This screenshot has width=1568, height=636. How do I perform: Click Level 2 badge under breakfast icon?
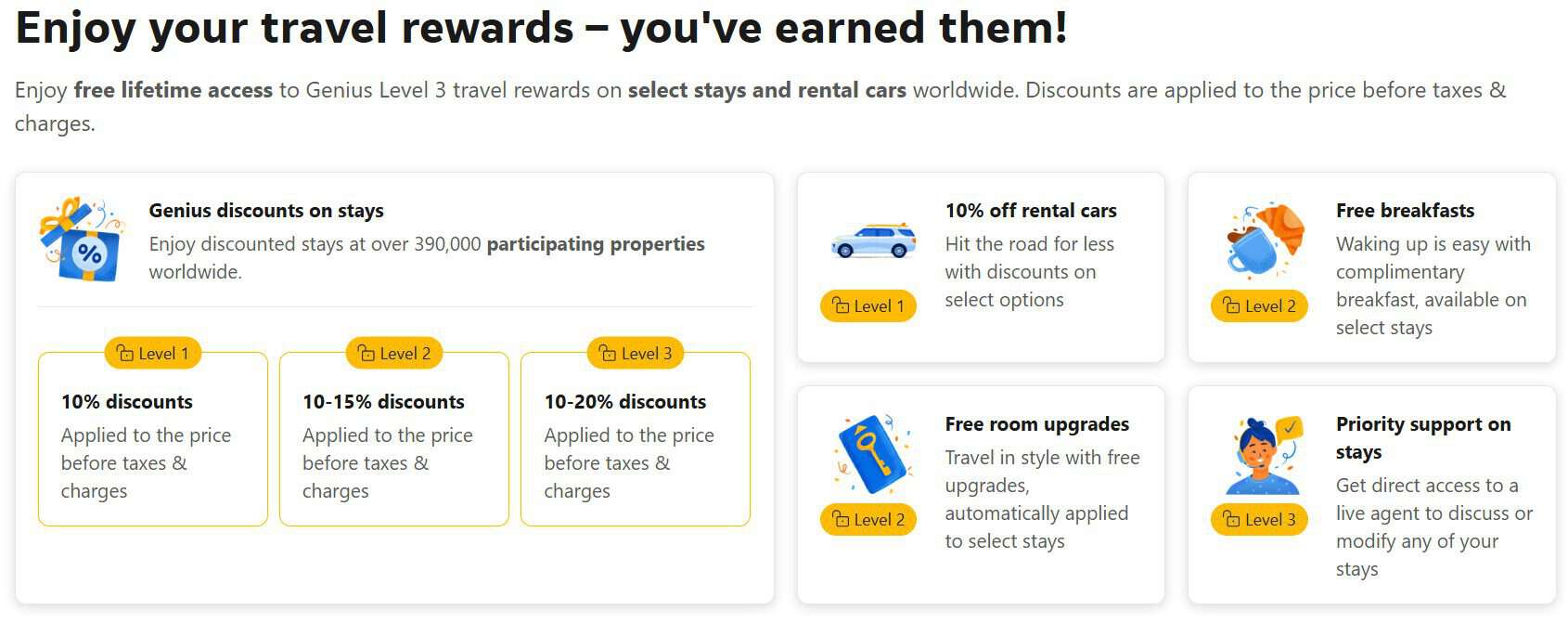1259,306
